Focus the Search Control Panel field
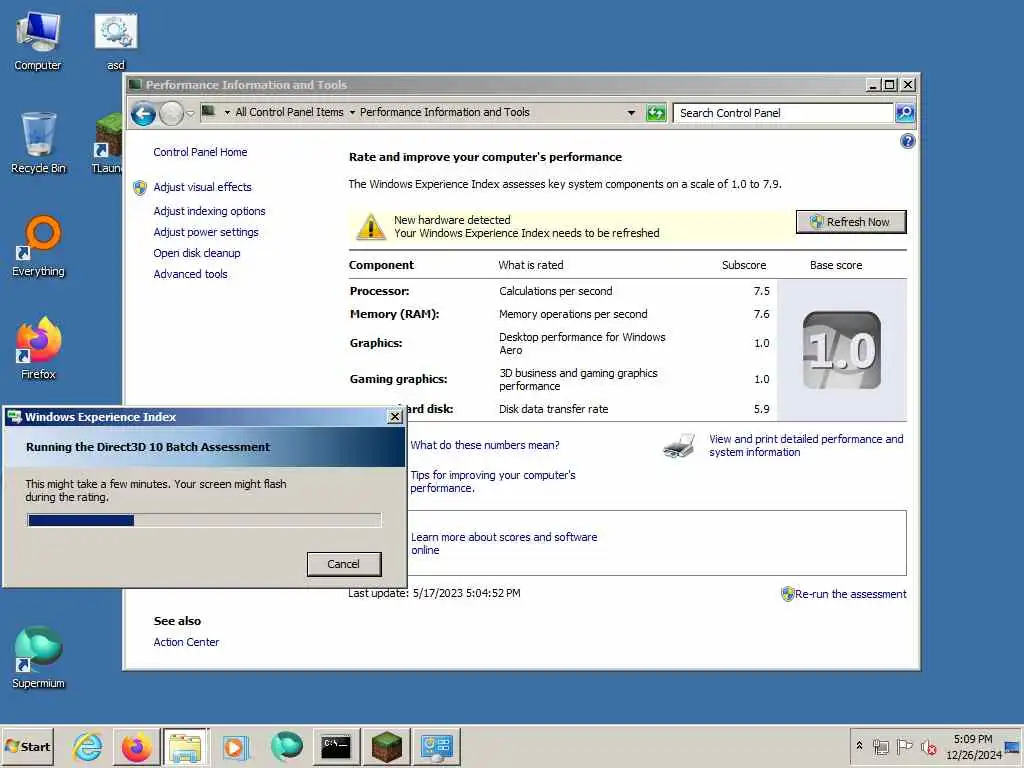Viewport: 1024px width, 768px height. pos(783,113)
